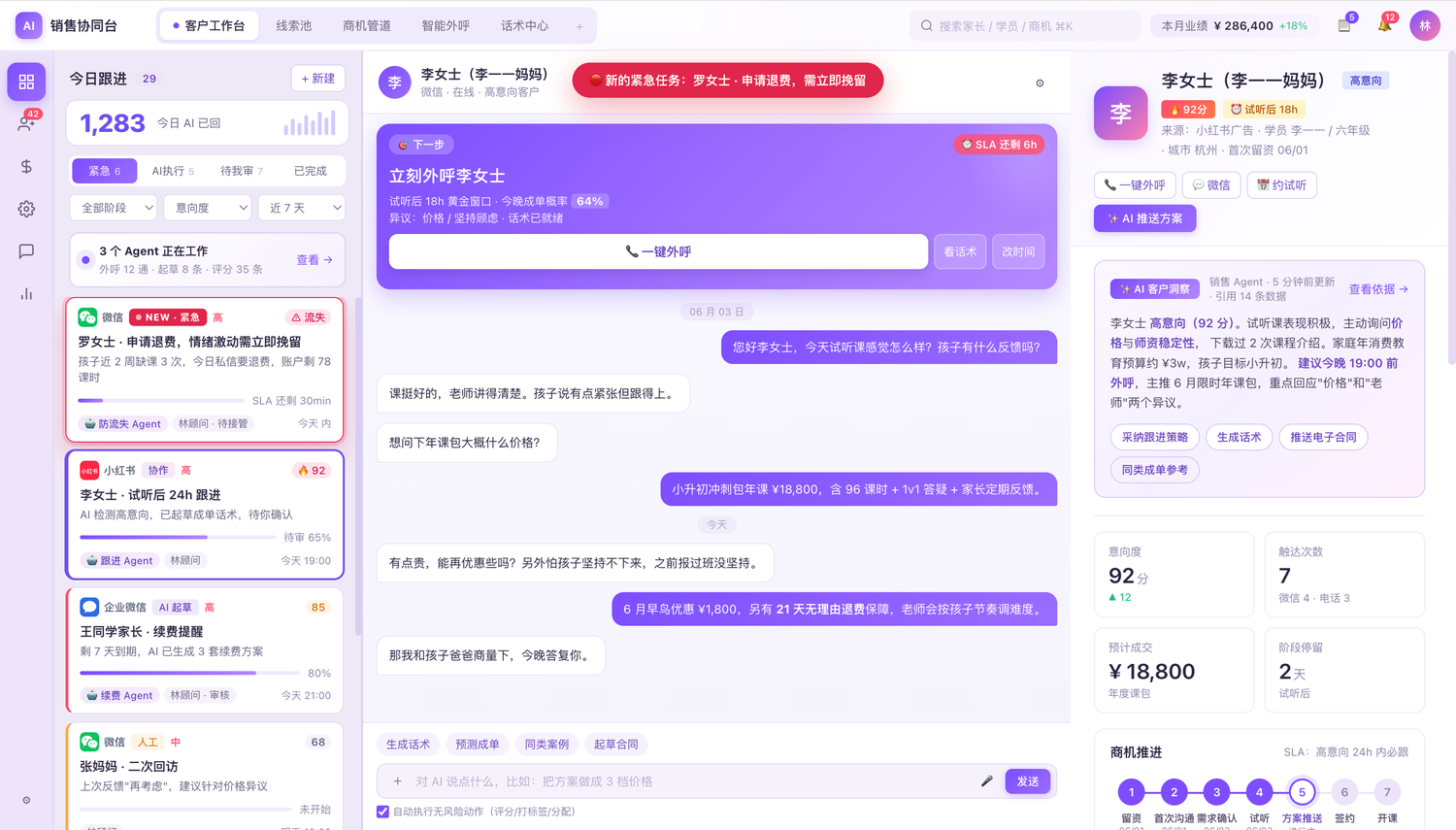Switch to 智能外呼 tab
Image resolution: width=1456 pixels, height=830 pixels.
[446, 26]
